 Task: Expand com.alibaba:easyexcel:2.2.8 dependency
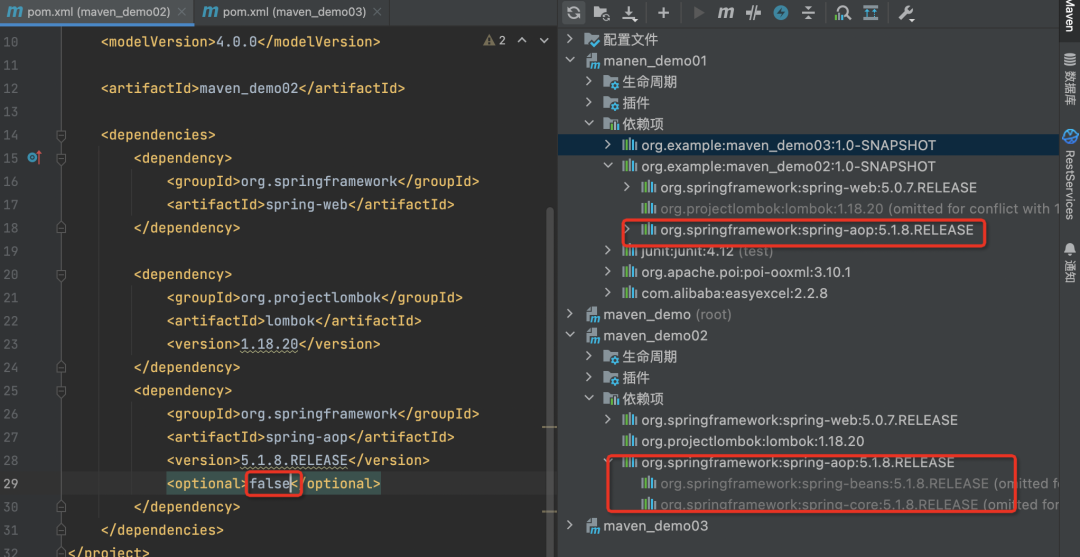pos(608,293)
